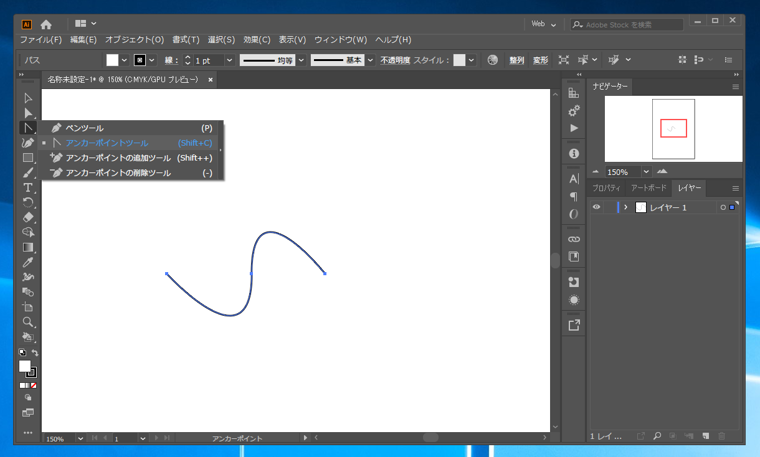Choose アンカーポイントの追加ツール from flyout
This screenshot has width=760, height=457.
click(118, 158)
